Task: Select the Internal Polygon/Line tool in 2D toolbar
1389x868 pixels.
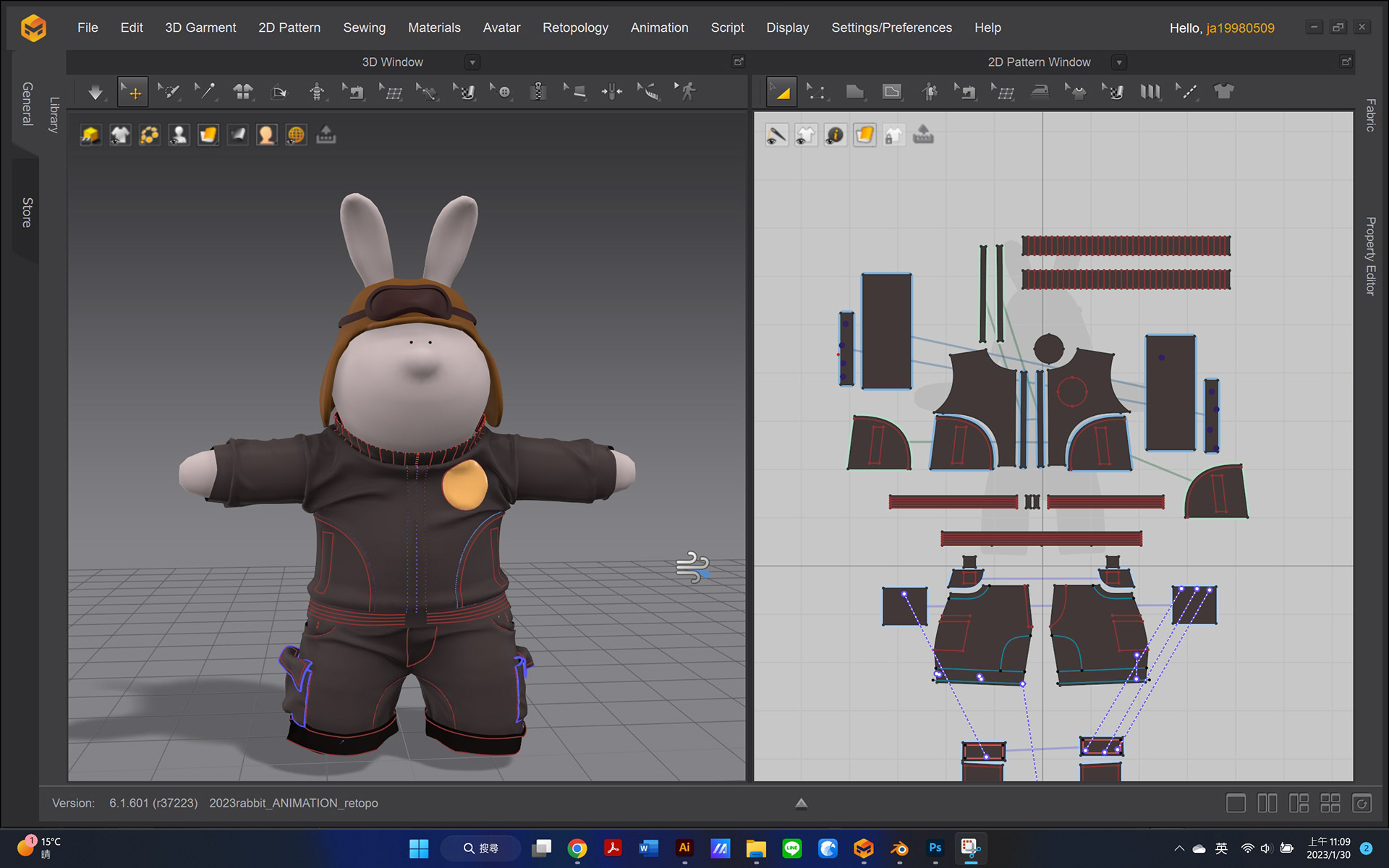Action: [x=892, y=92]
